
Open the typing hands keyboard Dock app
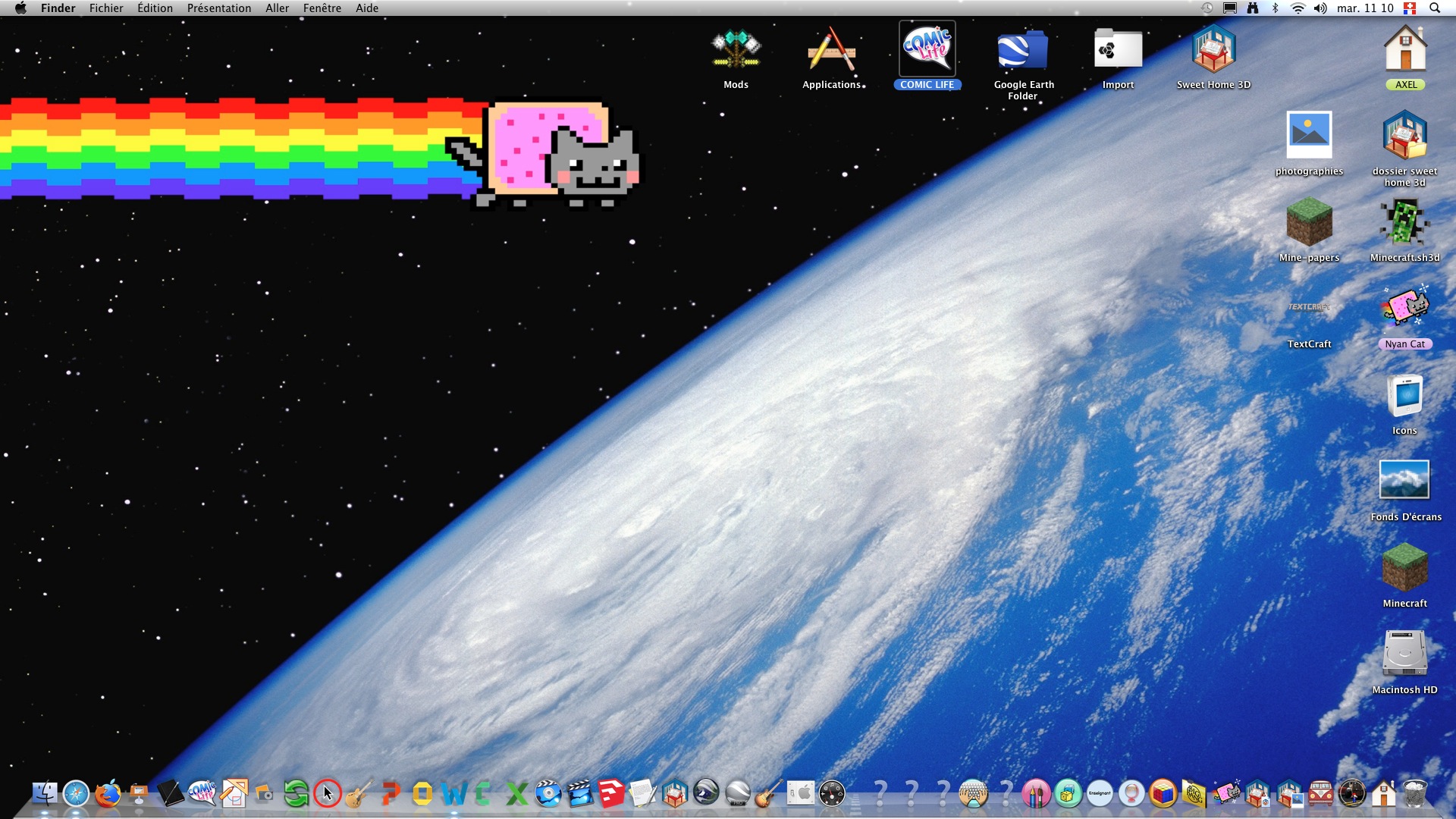tap(974, 794)
